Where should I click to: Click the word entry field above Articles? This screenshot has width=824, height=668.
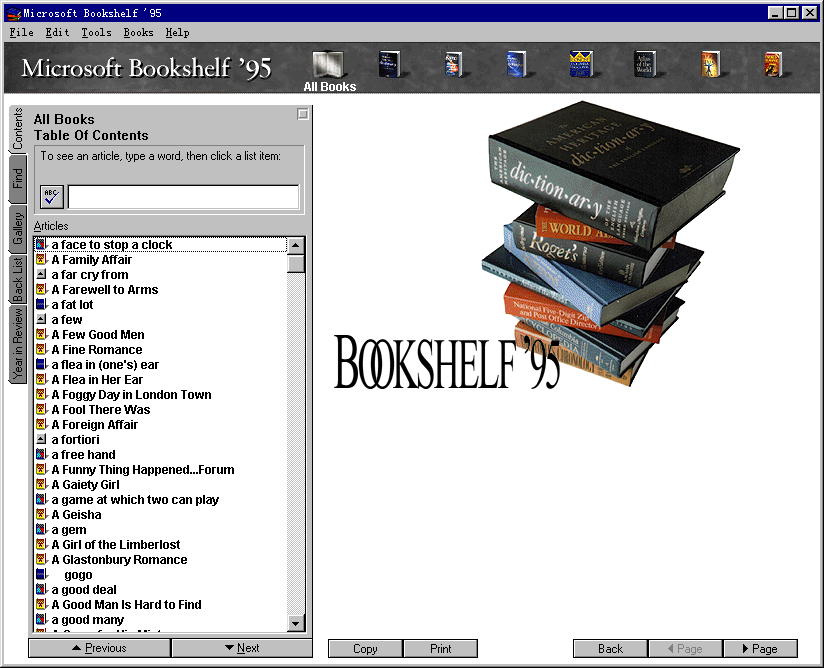pos(183,197)
